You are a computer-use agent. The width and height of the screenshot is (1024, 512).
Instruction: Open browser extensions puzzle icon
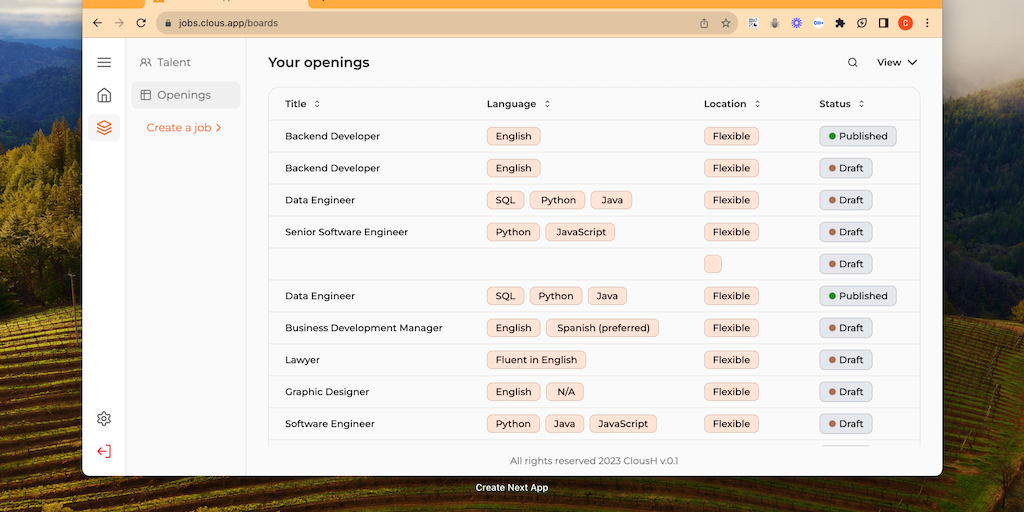(840, 23)
